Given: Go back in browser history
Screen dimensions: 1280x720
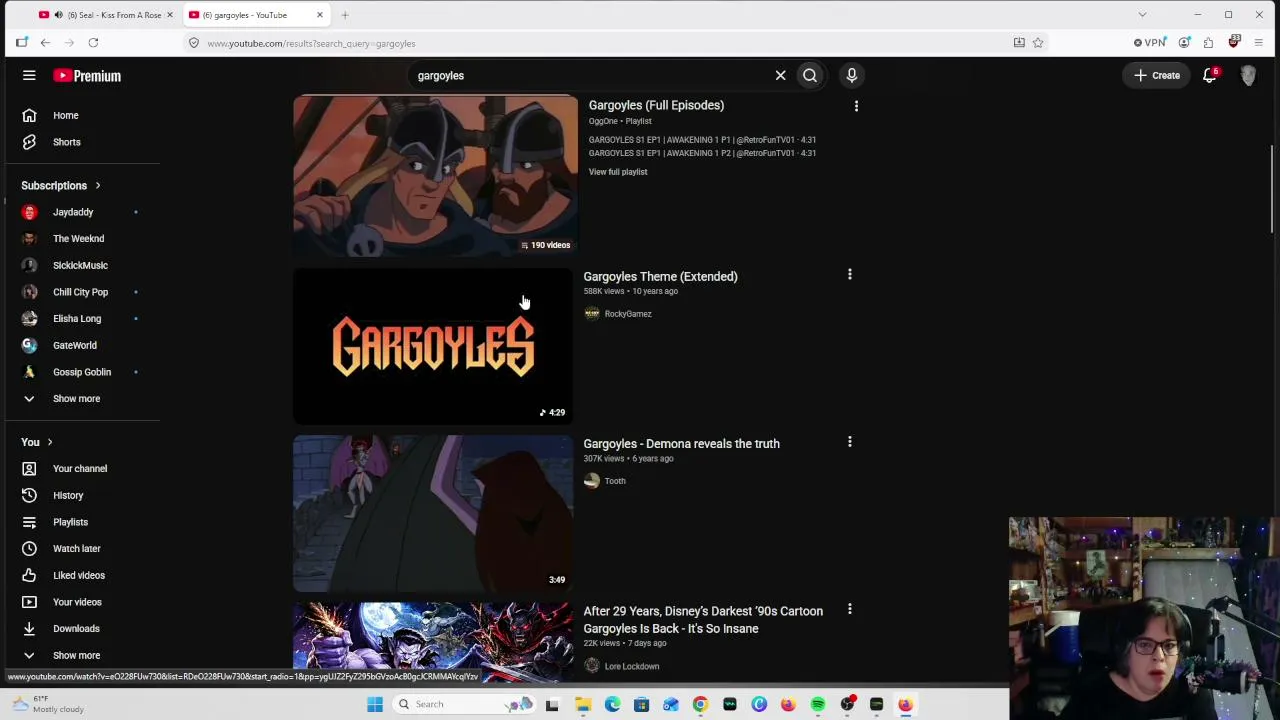Looking at the screenshot, I should 45,43.
